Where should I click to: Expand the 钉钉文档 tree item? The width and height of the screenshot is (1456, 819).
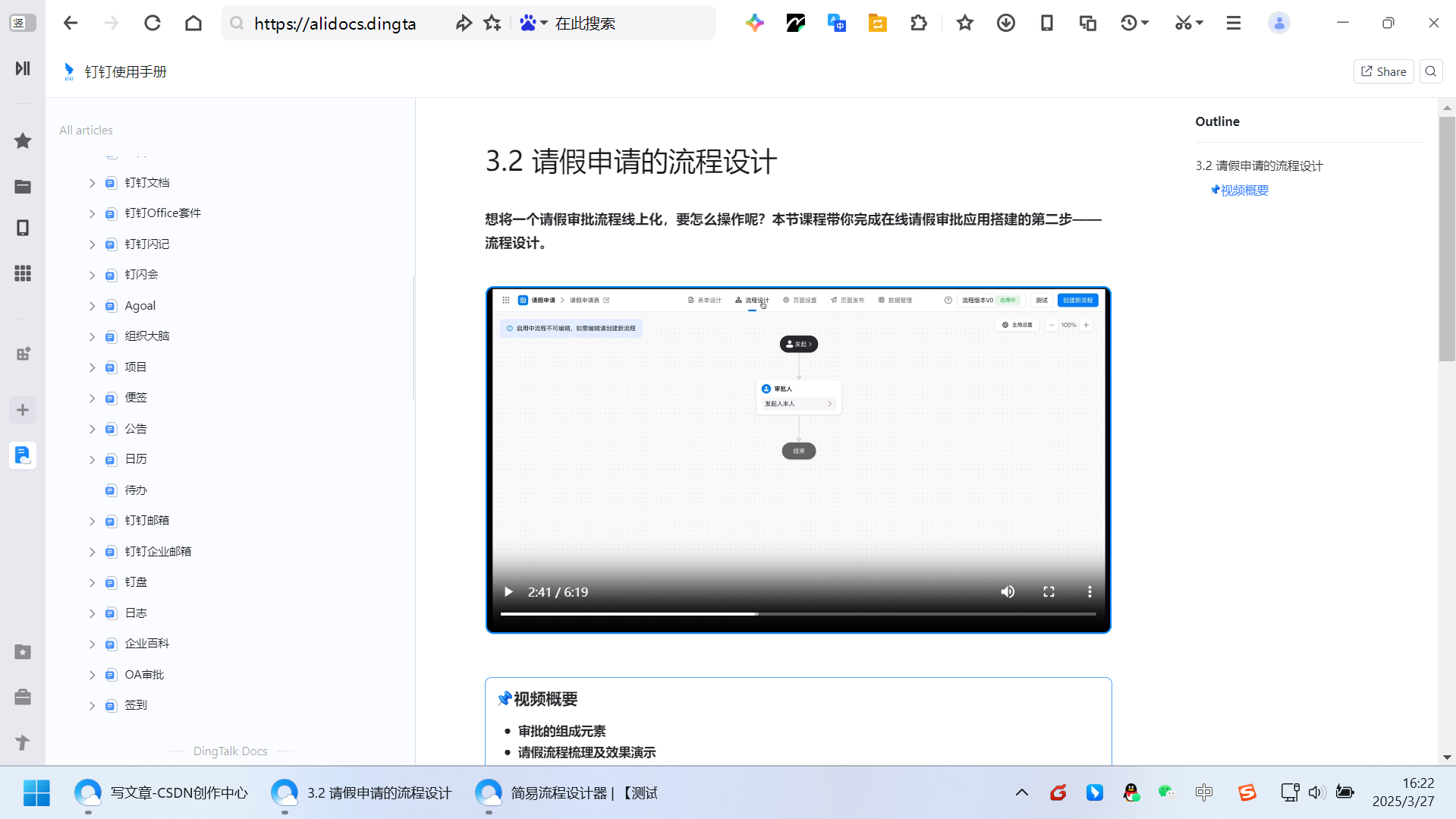[x=92, y=183]
